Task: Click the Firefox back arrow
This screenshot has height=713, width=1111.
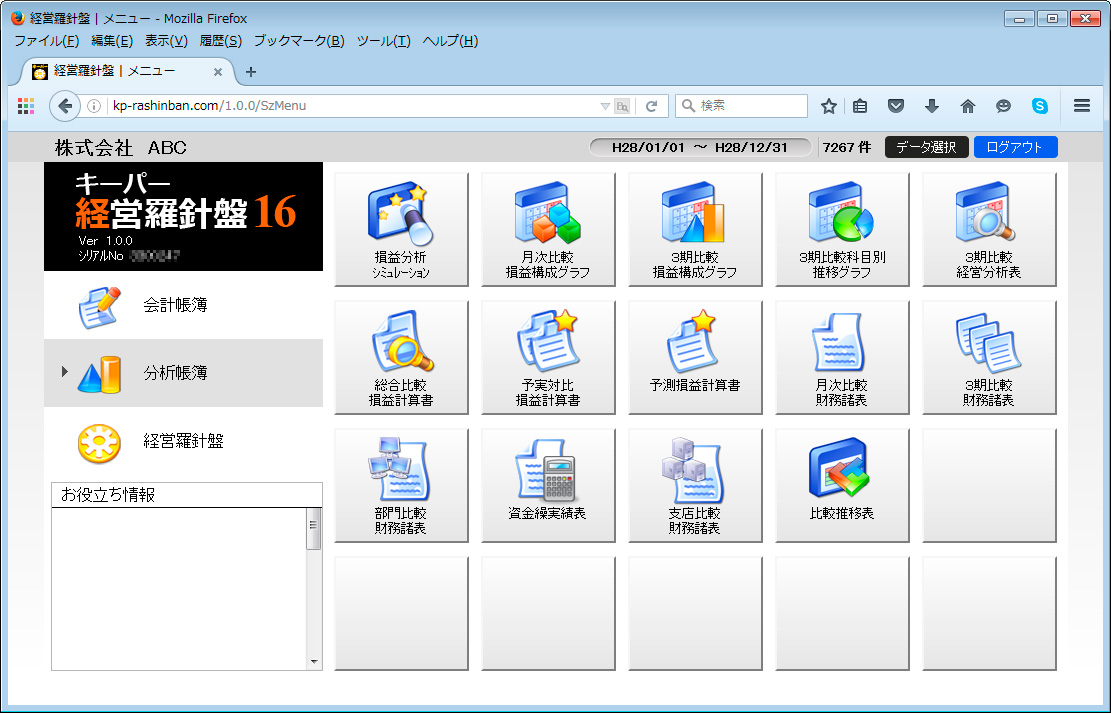Action: [64, 106]
